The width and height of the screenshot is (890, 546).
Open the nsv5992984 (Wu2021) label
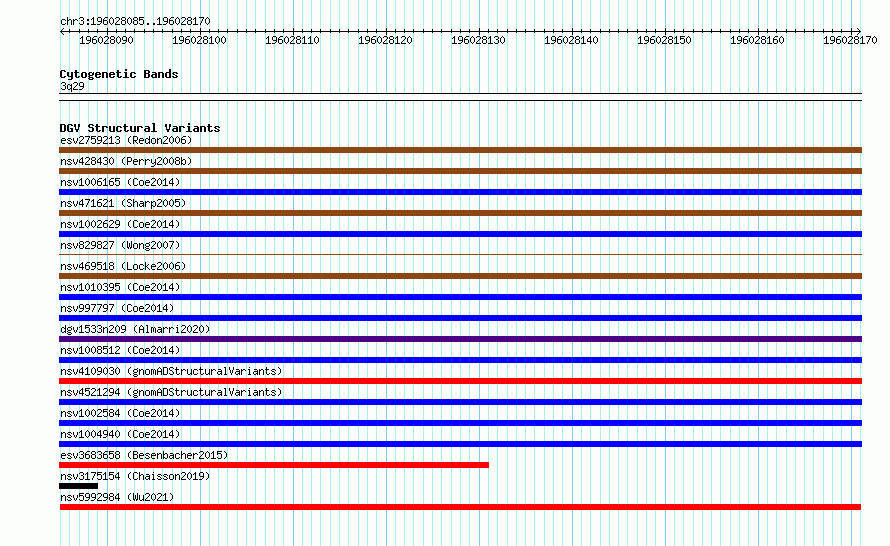[117, 497]
